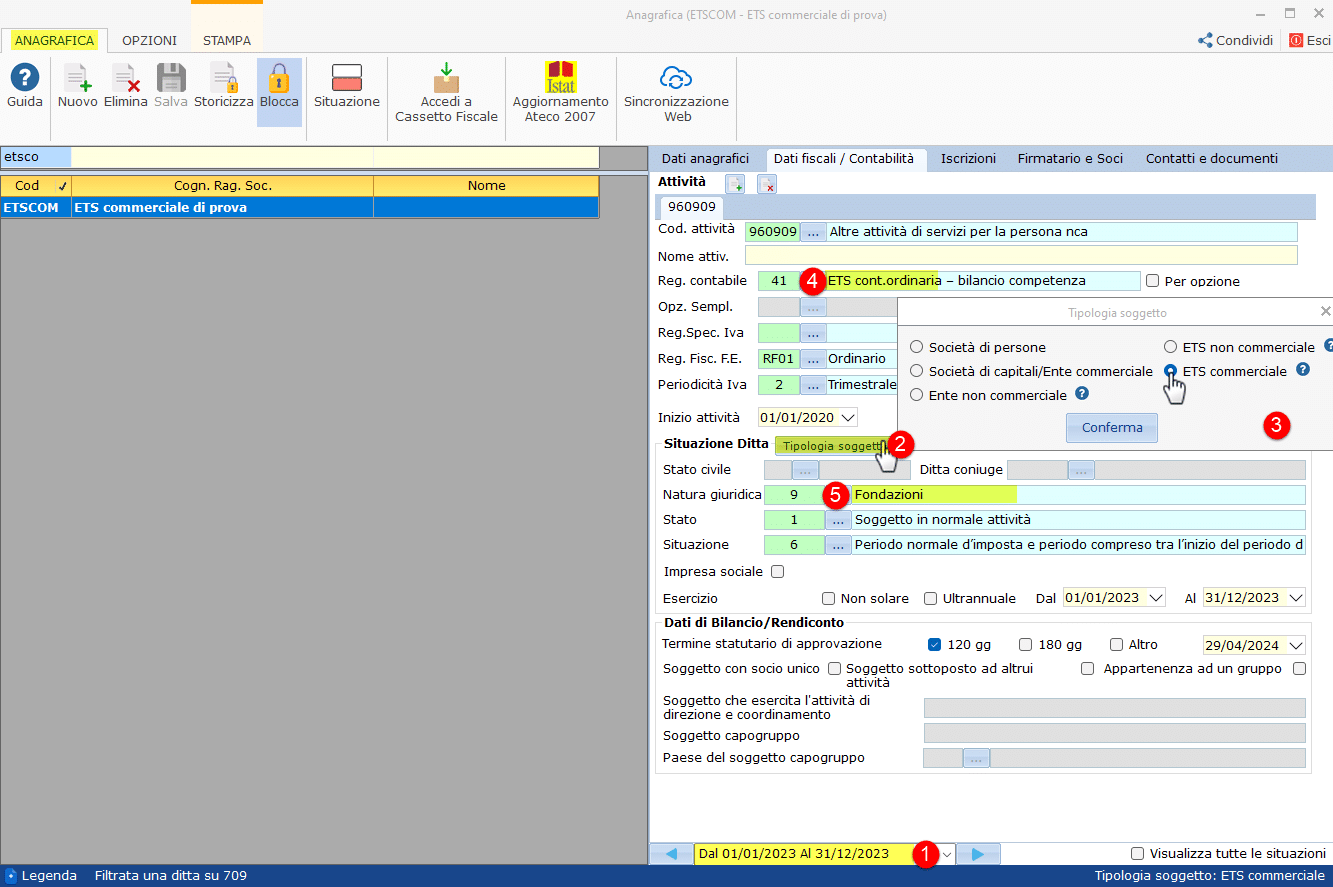Open the Legenda in status bar

(41, 875)
